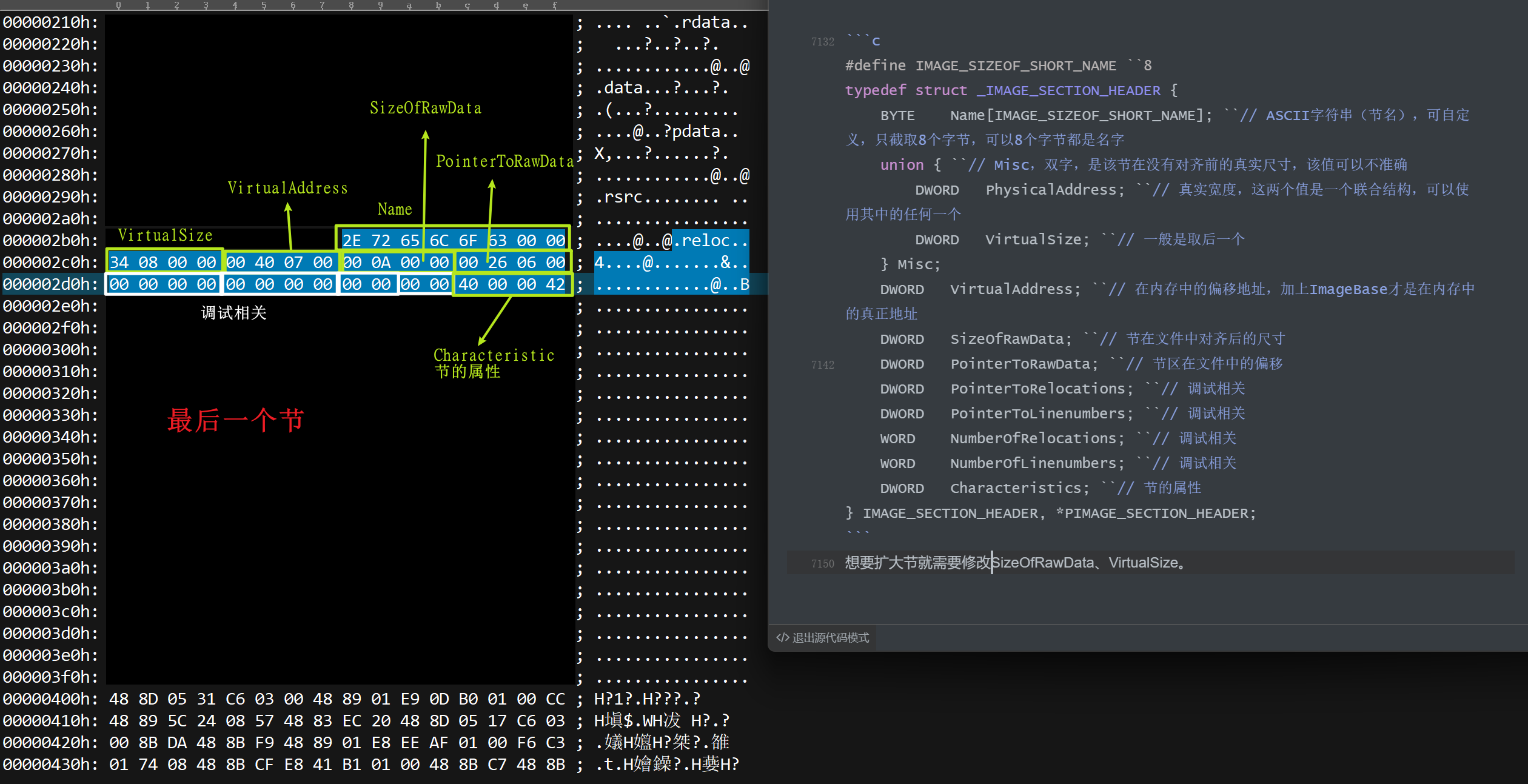Click the red 最后一个节 annotation

point(235,421)
